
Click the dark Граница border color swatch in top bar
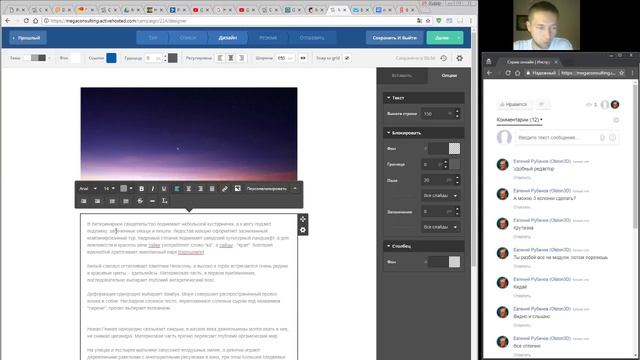173,58
